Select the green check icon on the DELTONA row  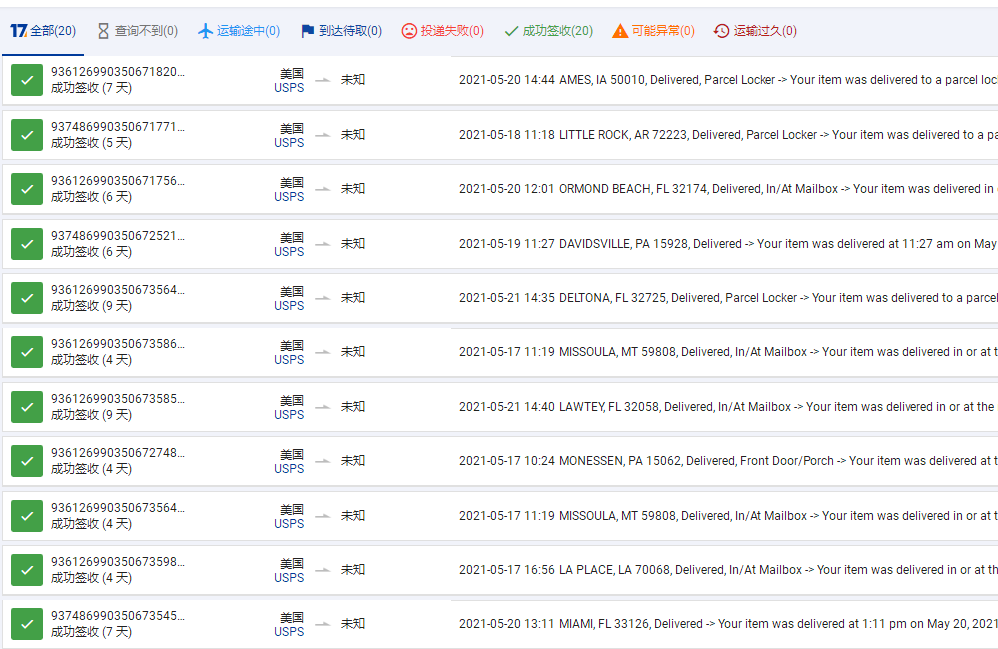click(x=27, y=298)
